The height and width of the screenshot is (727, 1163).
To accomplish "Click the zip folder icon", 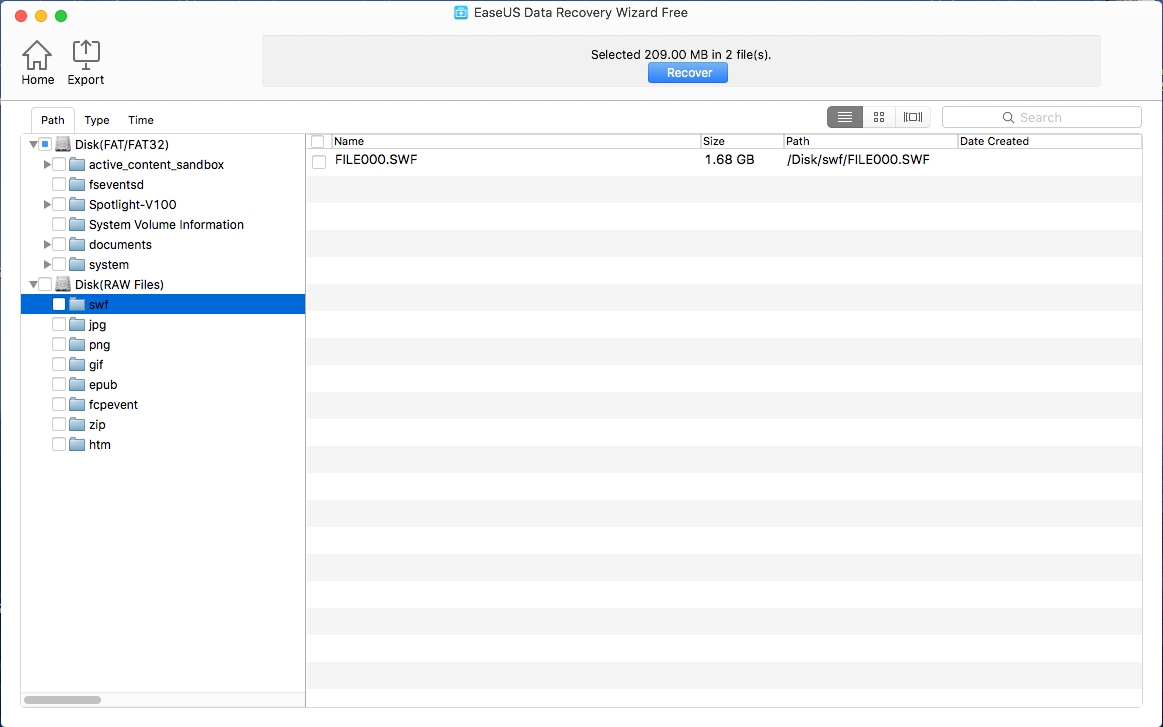I will tap(77, 424).
